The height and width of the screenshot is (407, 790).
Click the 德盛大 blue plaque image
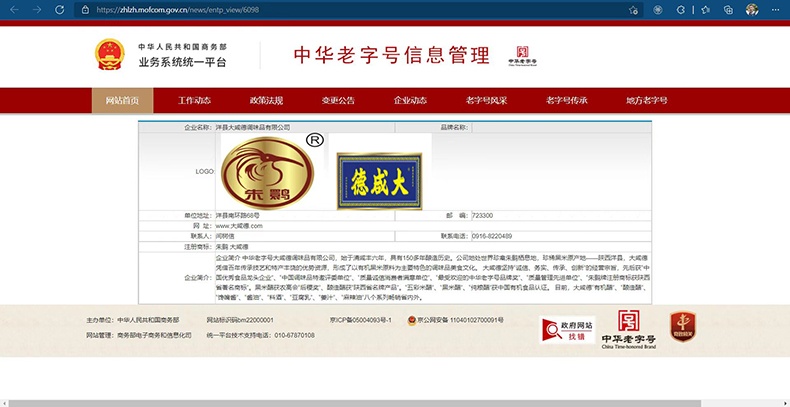point(379,181)
